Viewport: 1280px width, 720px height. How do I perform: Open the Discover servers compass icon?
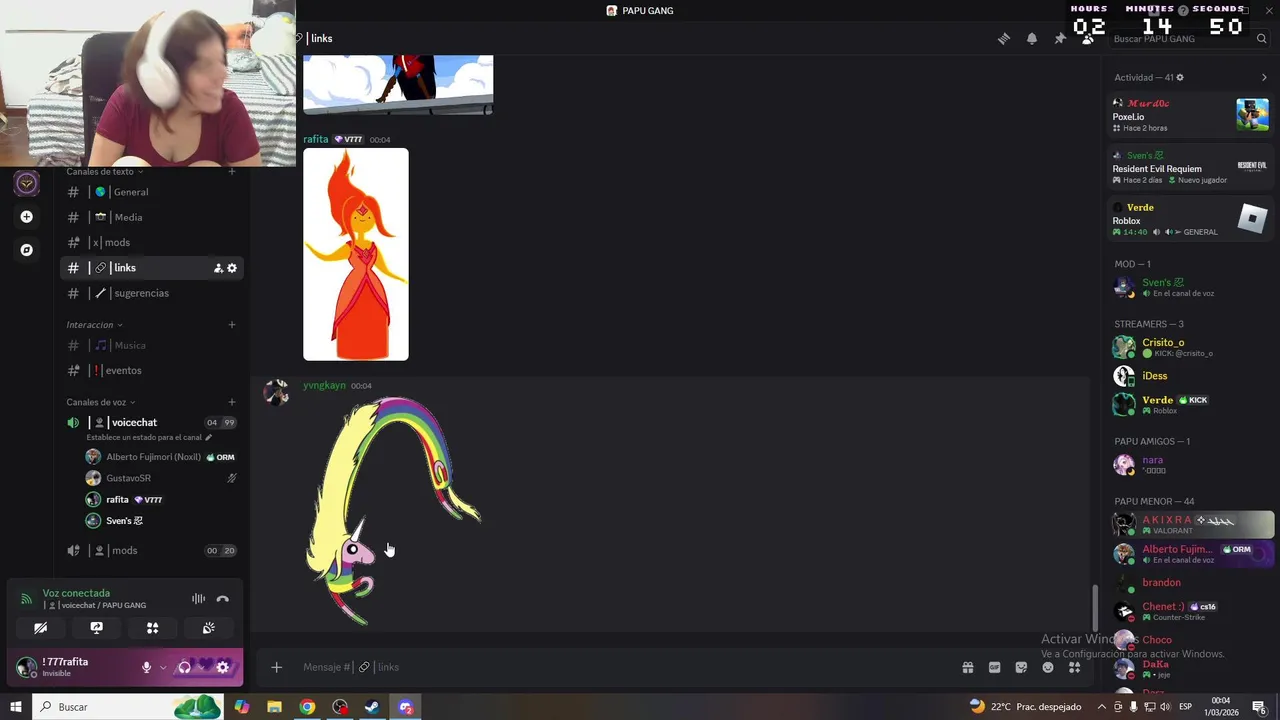(27, 250)
